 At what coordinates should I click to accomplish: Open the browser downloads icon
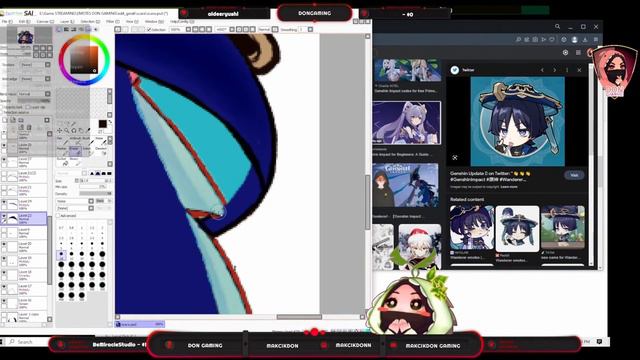[x=585, y=40]
